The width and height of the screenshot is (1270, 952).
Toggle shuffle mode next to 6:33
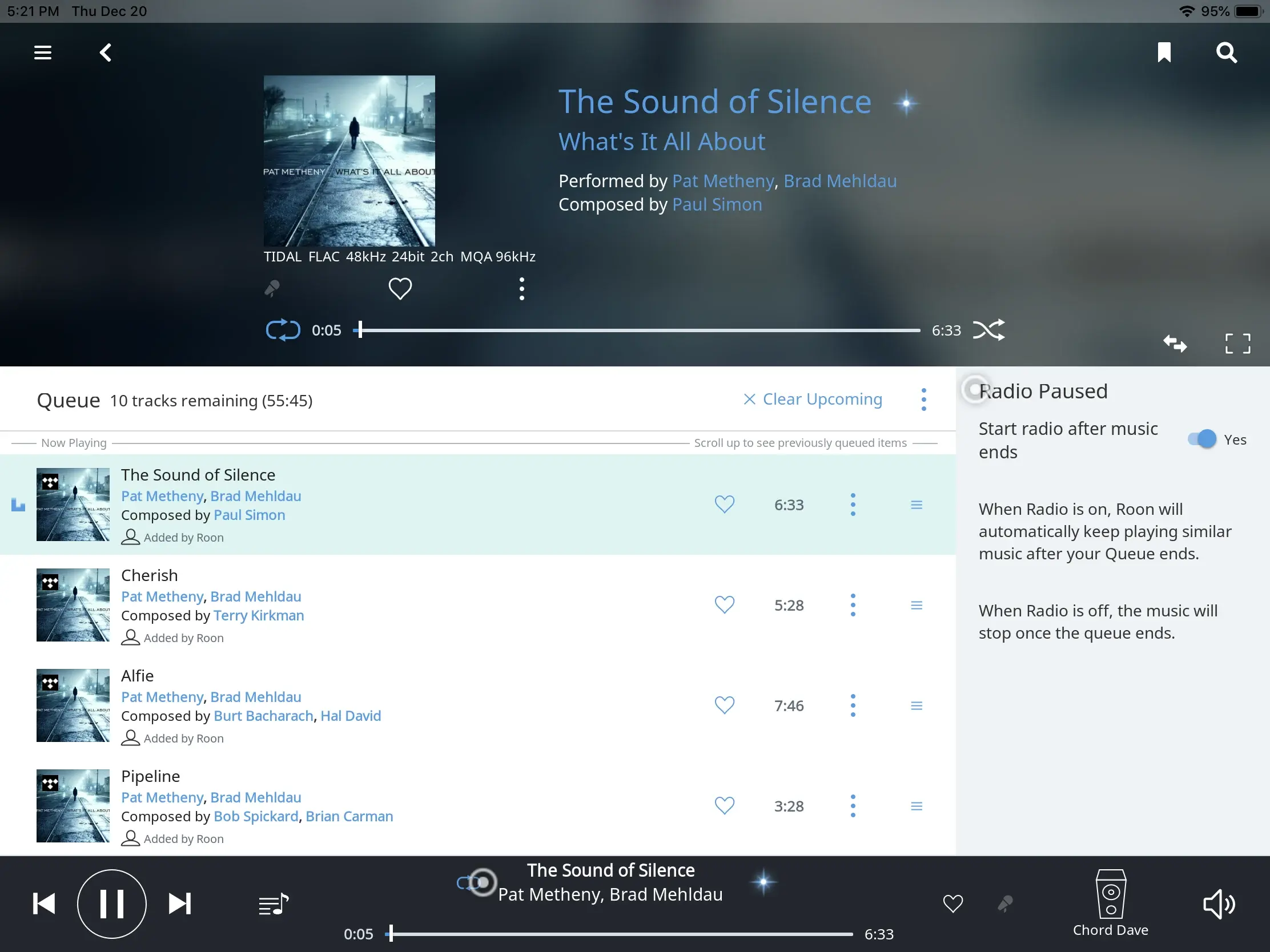[988, 330]
